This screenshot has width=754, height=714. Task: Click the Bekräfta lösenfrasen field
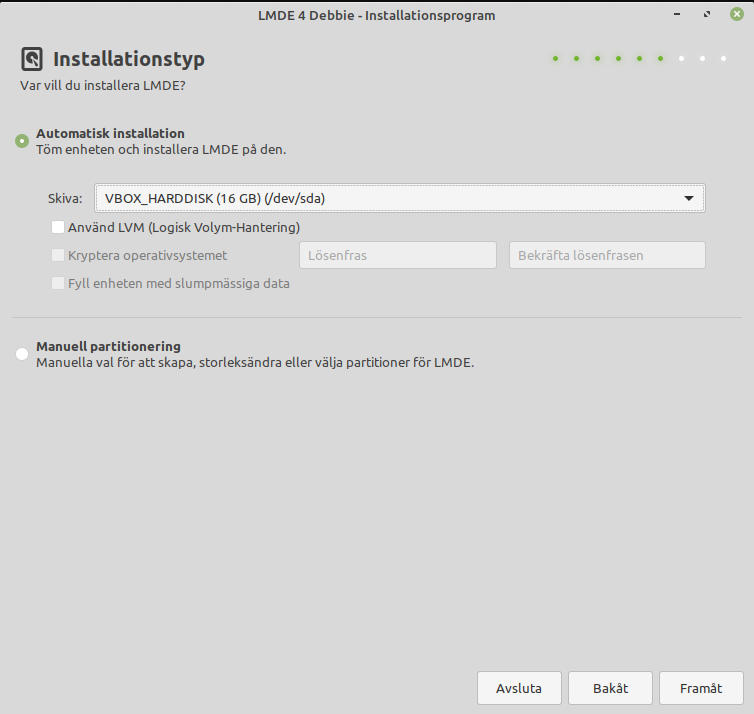[x=607, y=255]
